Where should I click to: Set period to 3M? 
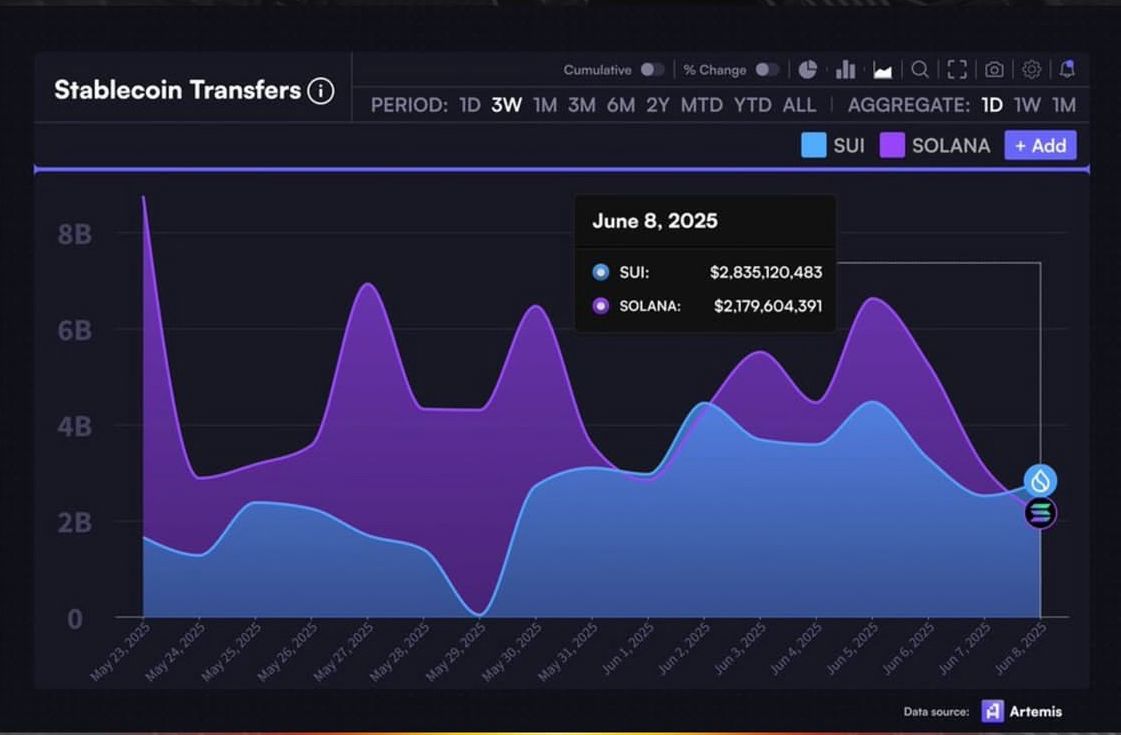582,105
